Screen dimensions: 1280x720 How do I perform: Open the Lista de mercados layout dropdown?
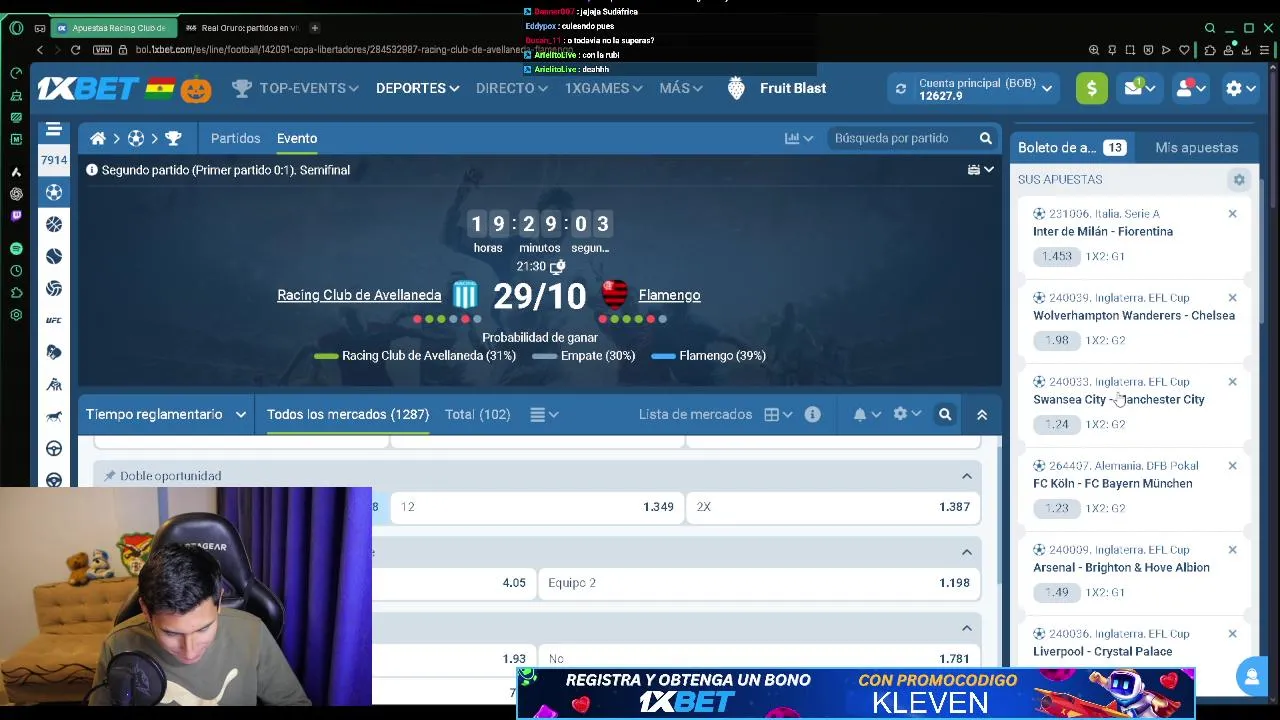[778, 414]
